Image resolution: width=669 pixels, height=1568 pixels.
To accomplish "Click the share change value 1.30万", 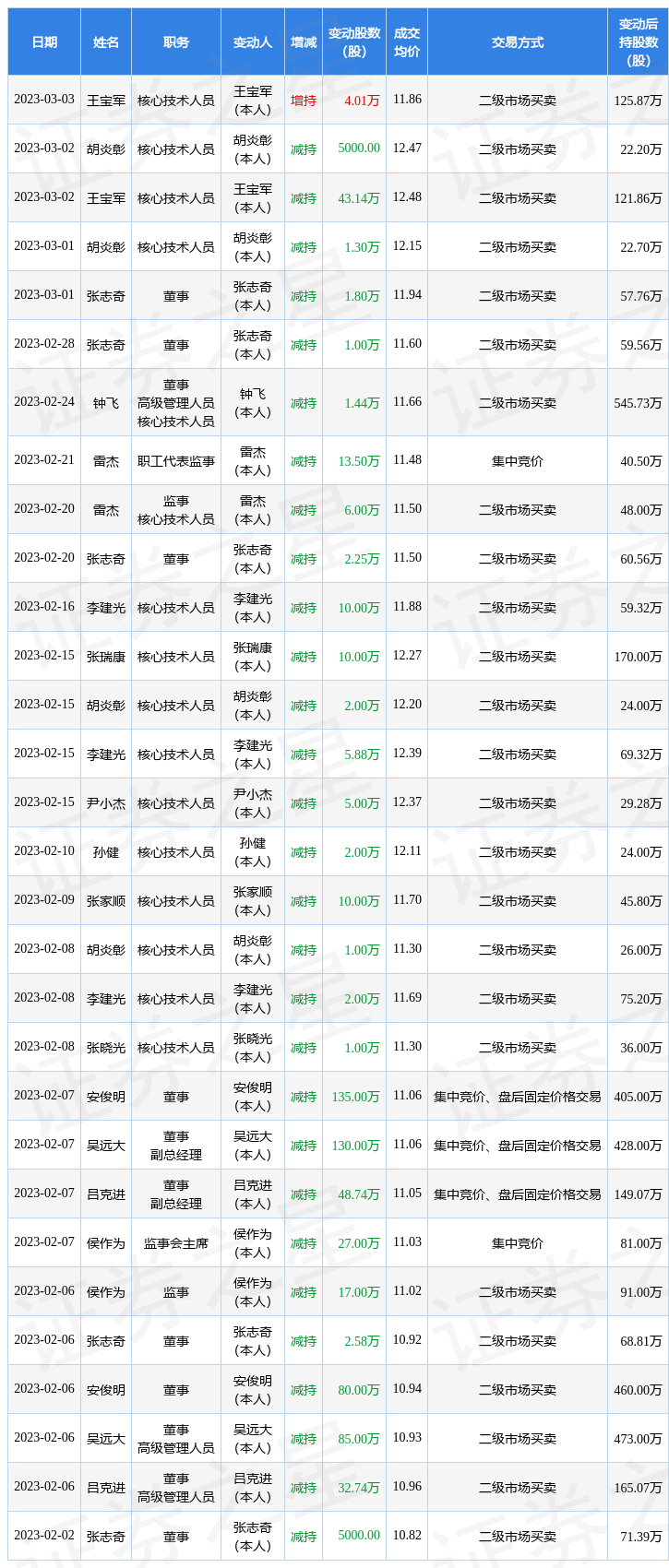I will 362,246.
